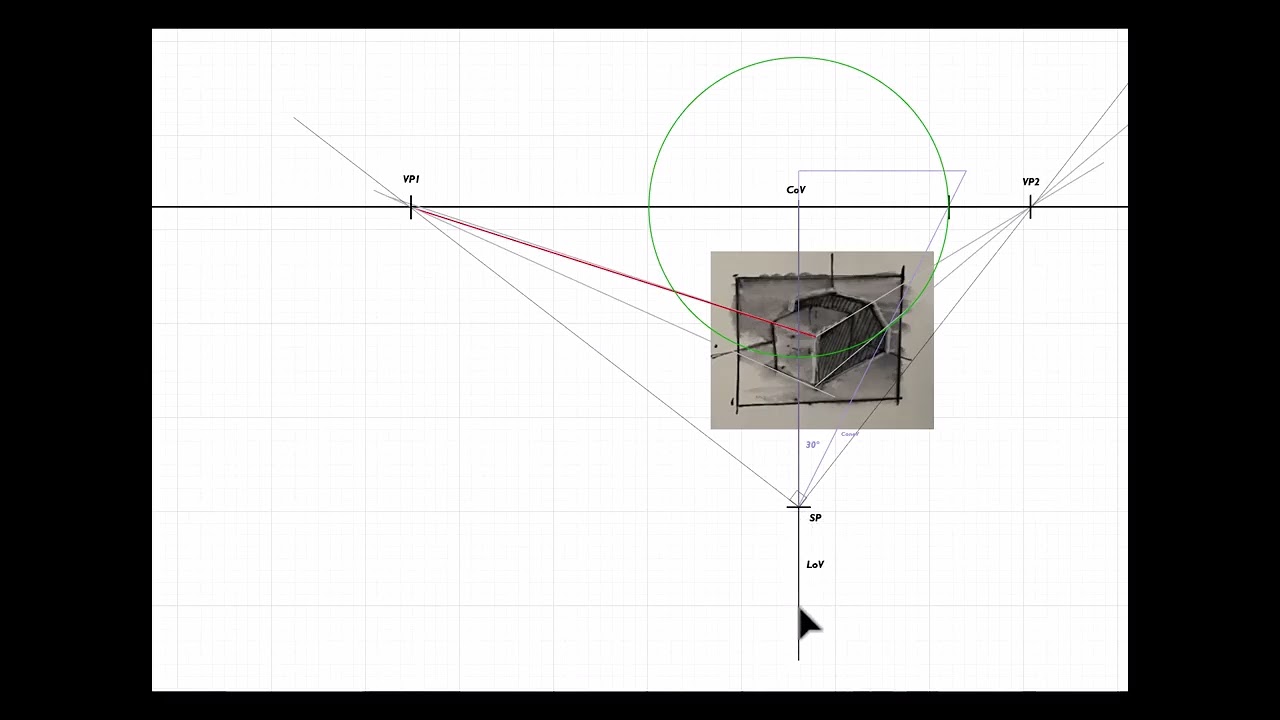The height and width of the screenshot is (720, 1280).
Task: Click the SP station point label
Action: point(815,518)
